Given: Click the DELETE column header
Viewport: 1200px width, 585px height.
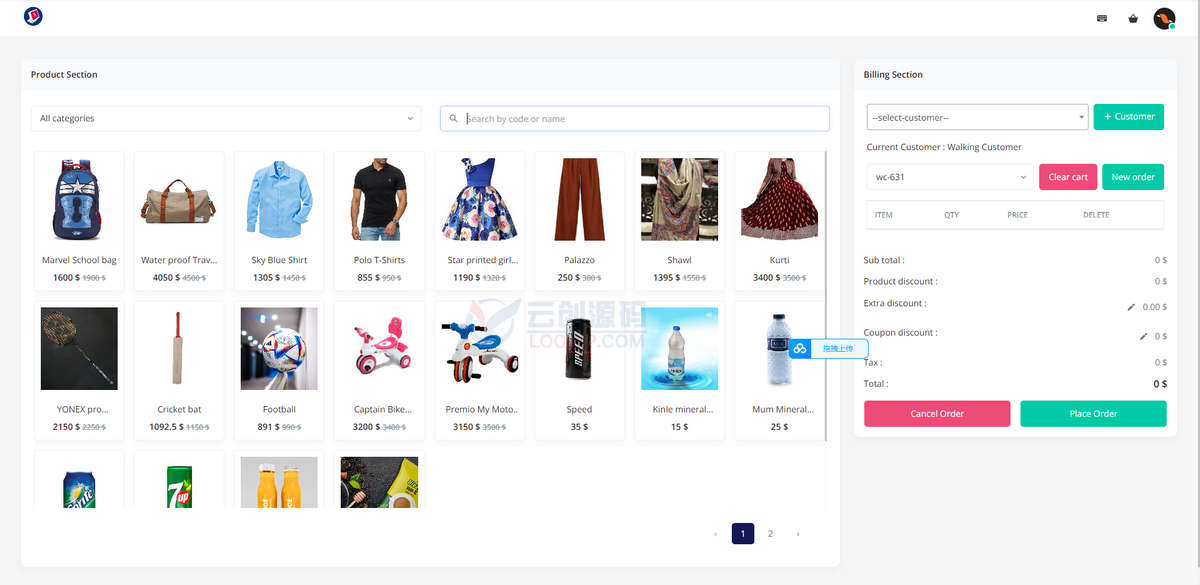Looking at the screenshot, I should [1096, 215].
